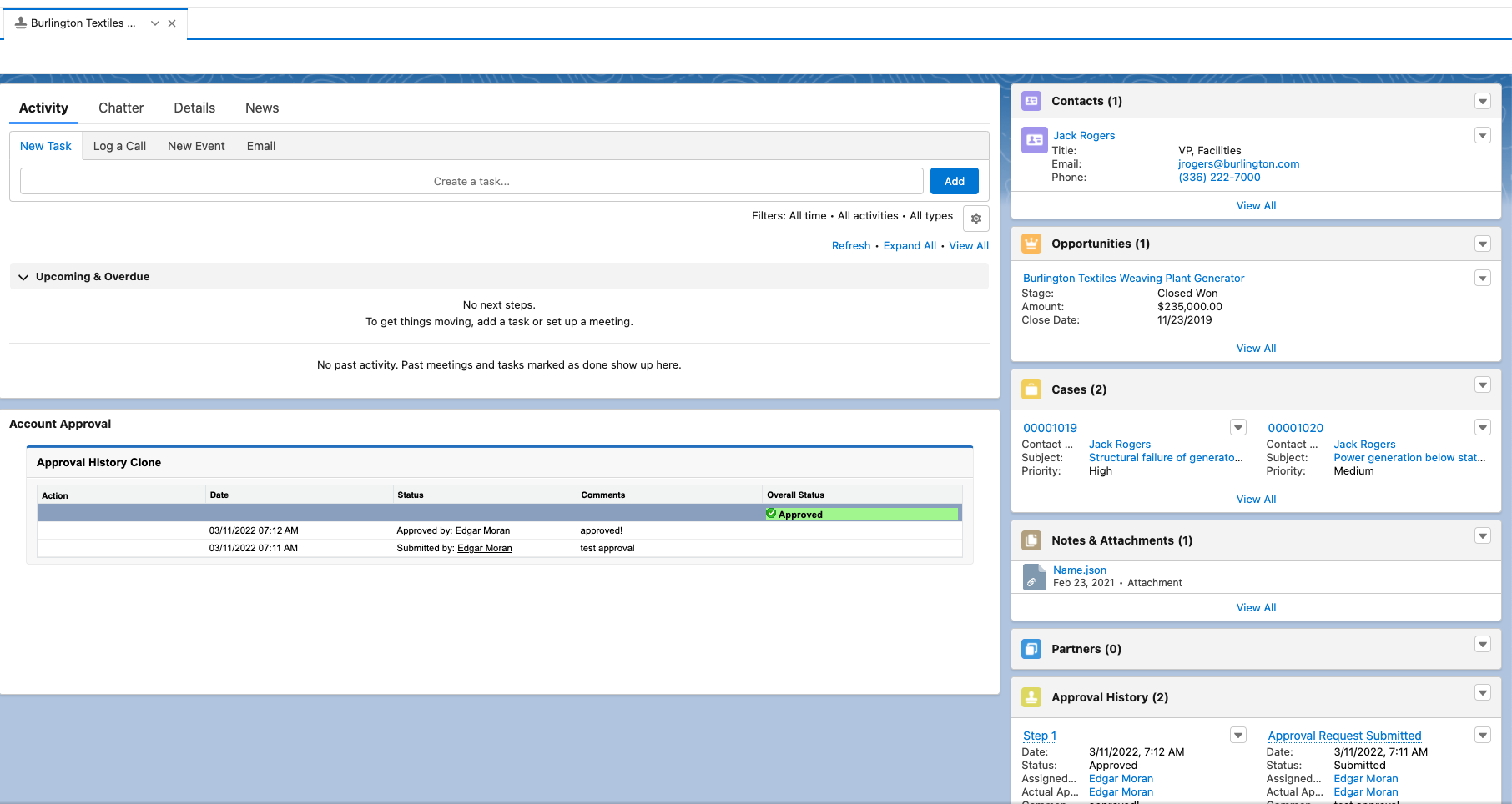Screen dimensions: 1512x804
Task: Click View All under Notes & Attachments
Action: (1256, 607)
